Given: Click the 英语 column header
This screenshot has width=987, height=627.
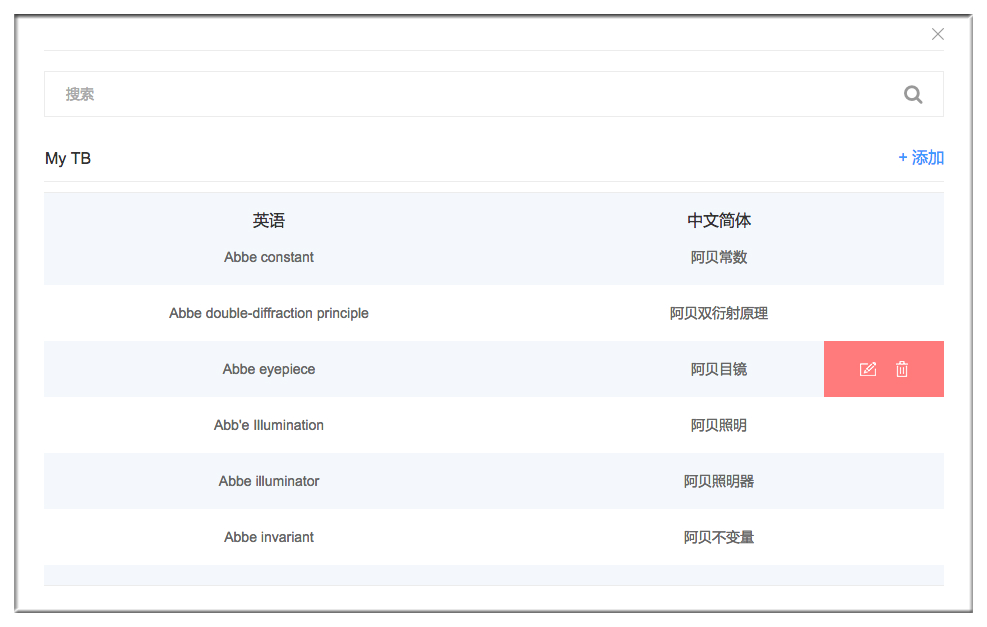Looking at the screenshot, I should (x=269, y=220).
